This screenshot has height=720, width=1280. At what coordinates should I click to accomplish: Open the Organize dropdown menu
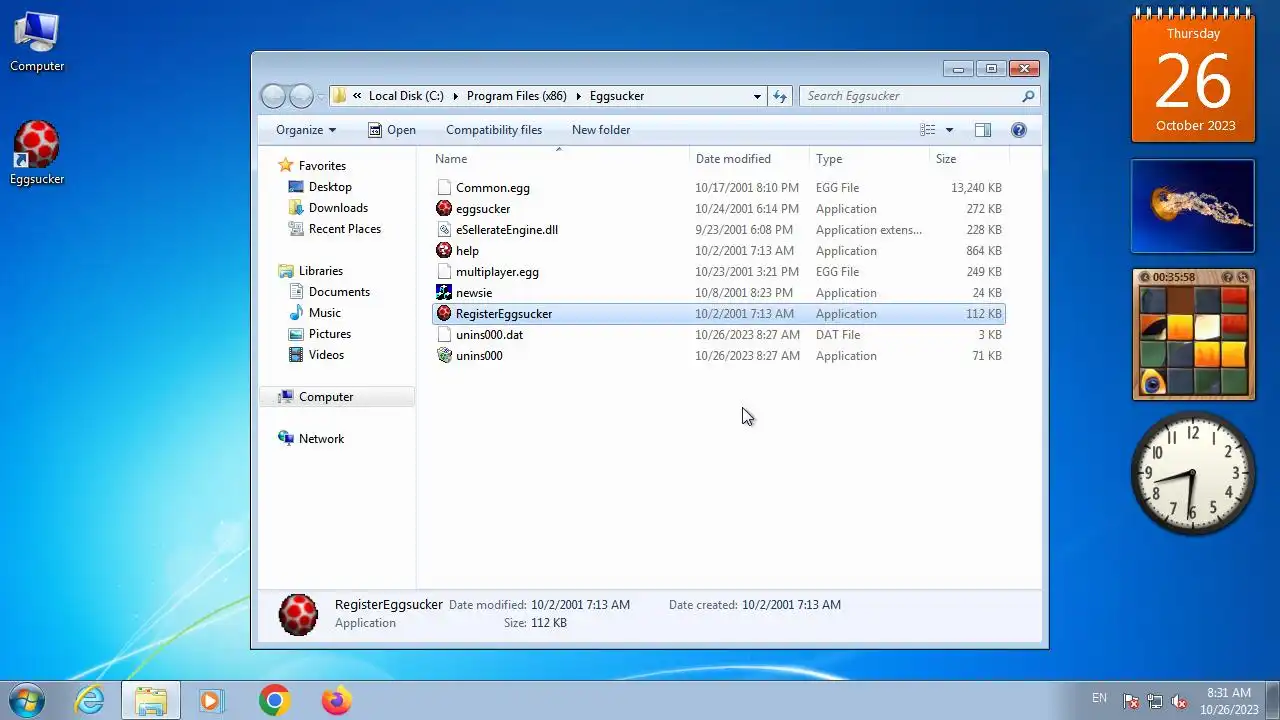[x=306, y=130]
